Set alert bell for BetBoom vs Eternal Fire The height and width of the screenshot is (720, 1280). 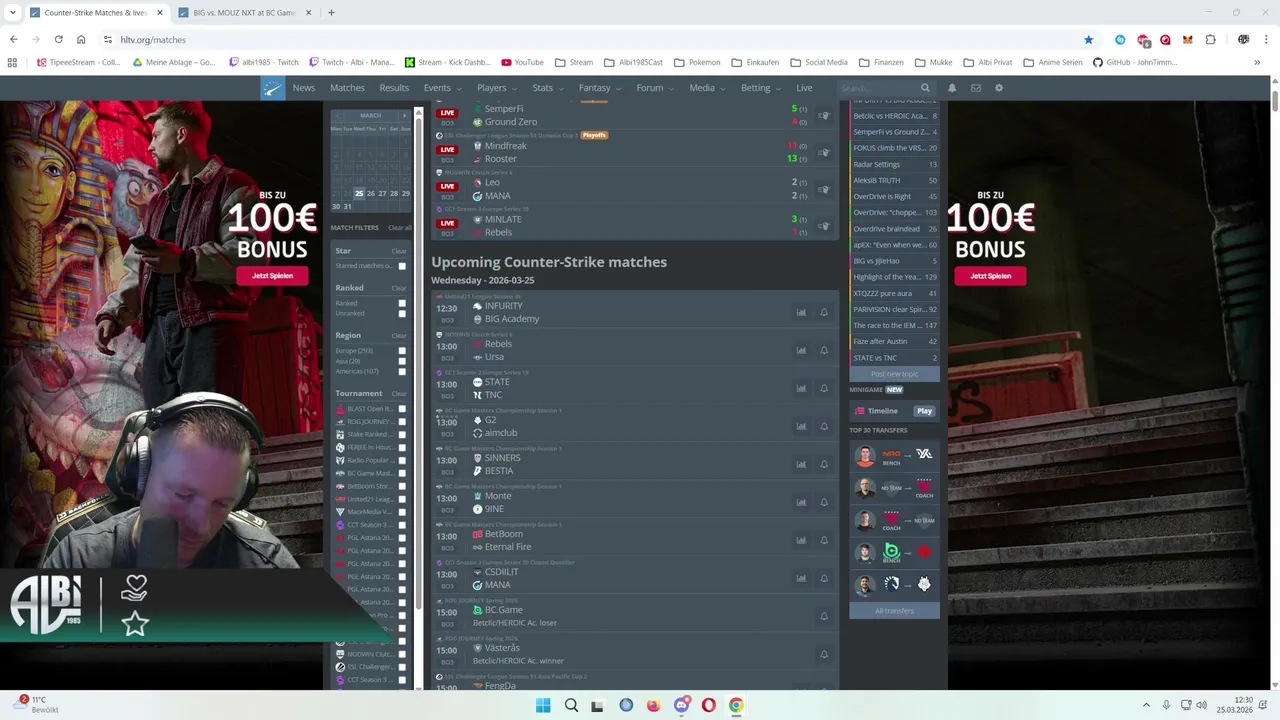point(824,540)
